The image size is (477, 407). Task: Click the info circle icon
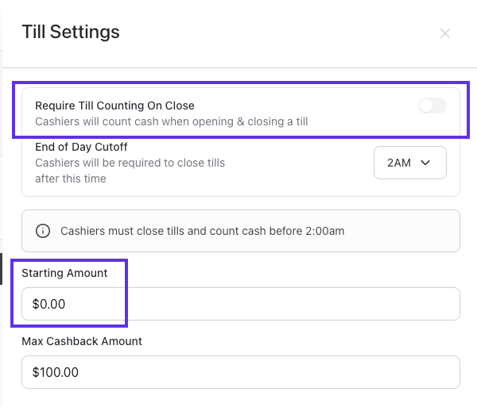43,231
